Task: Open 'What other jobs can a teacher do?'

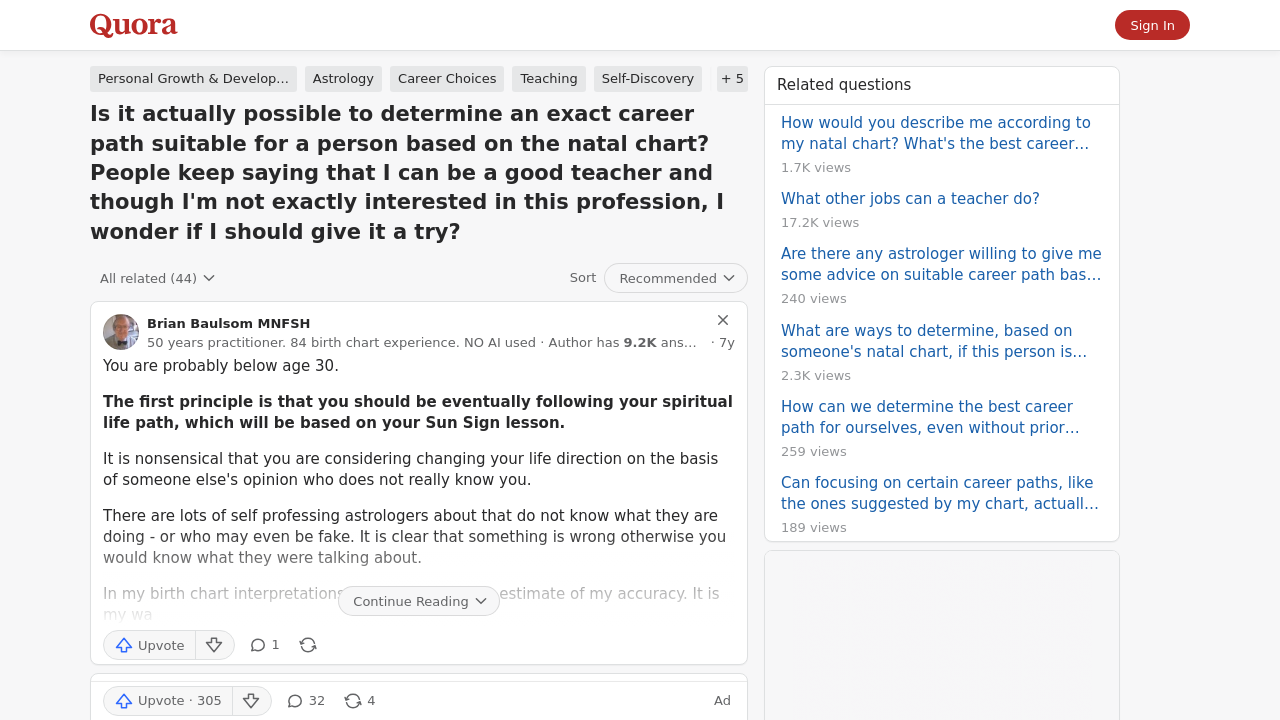Action: point(910,199)
